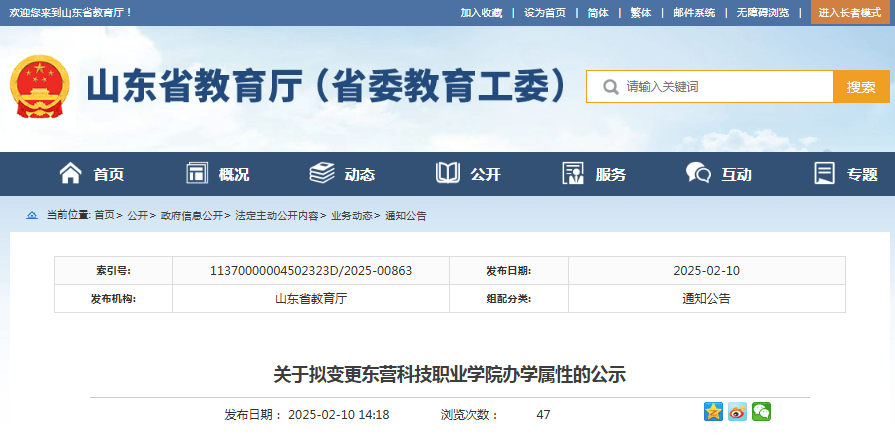Open the 动态 navigation menu item
The width and height of the screenshot is (895, 441).
(360, 175)
